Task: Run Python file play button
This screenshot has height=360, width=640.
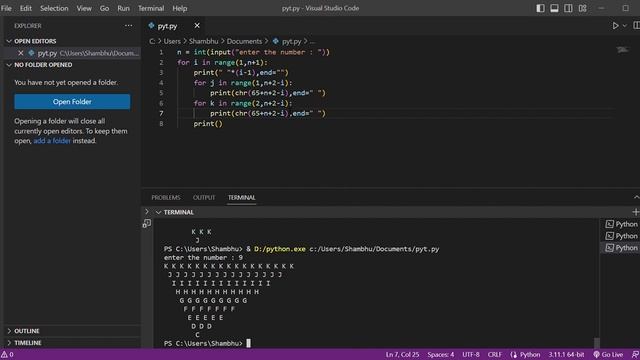Action: (x=615, y=26)
